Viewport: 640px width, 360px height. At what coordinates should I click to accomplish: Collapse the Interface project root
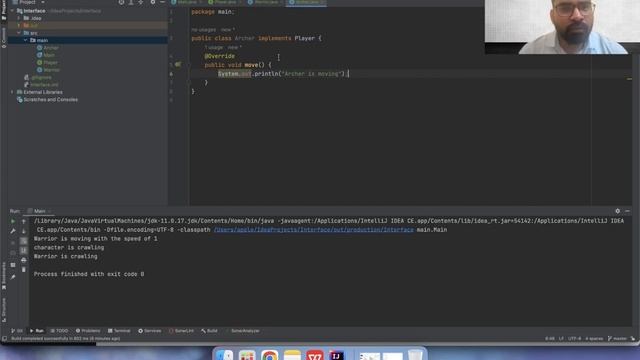12,11
